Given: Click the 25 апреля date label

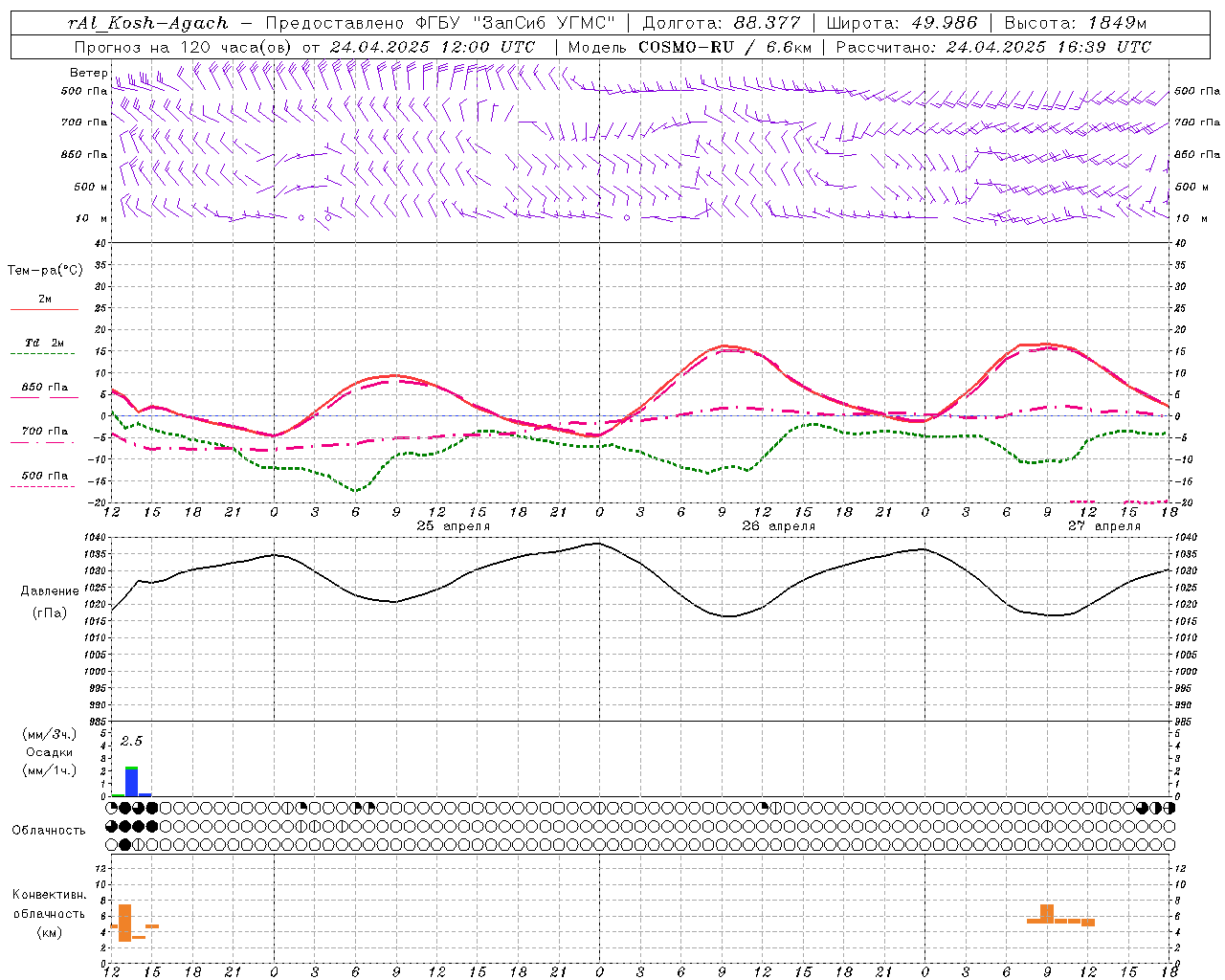Looking at the screenshot, I should coord(454,526).
